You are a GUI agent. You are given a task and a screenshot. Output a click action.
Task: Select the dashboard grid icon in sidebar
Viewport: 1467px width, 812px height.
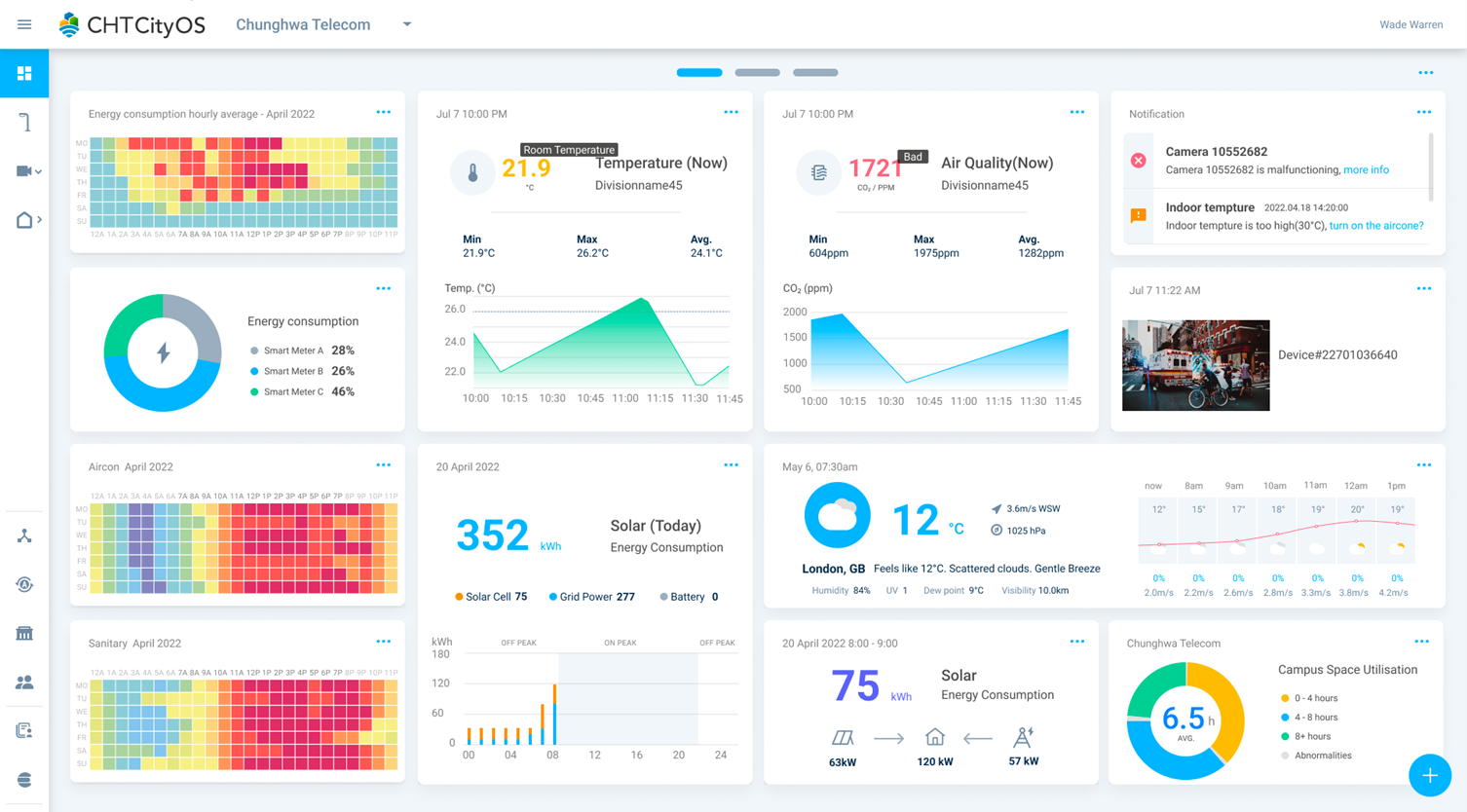(x=24, y=74)
